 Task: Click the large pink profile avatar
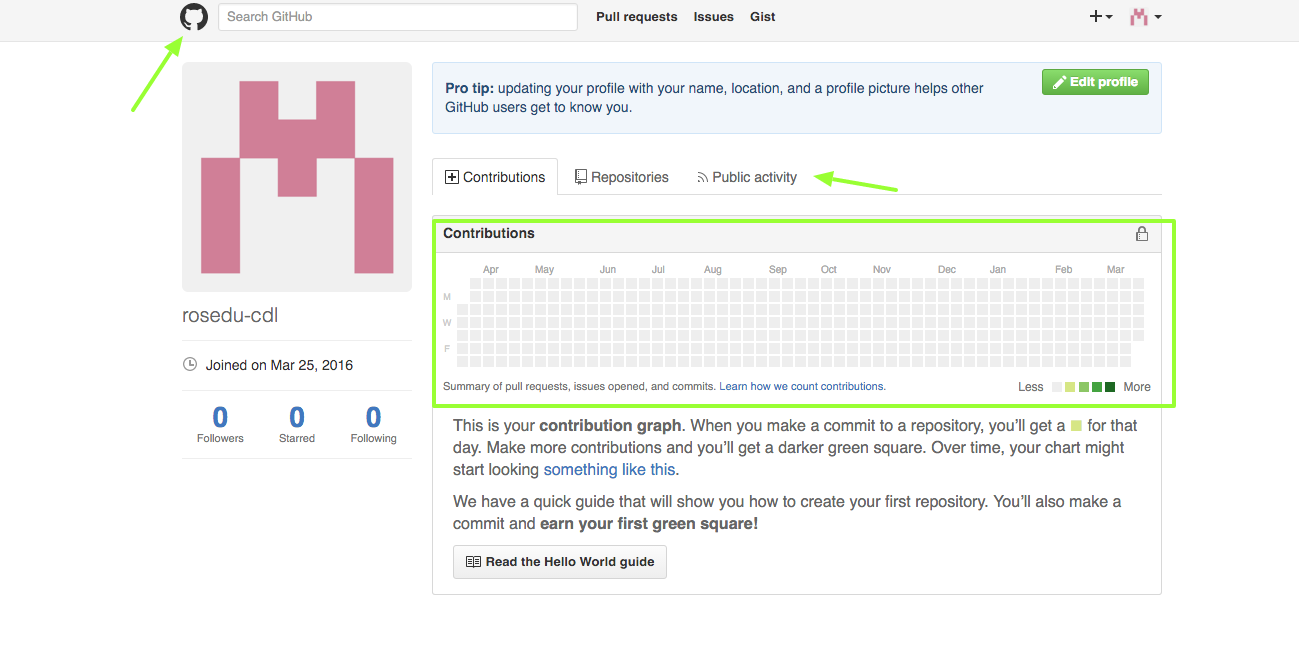(x=297, y=177)
